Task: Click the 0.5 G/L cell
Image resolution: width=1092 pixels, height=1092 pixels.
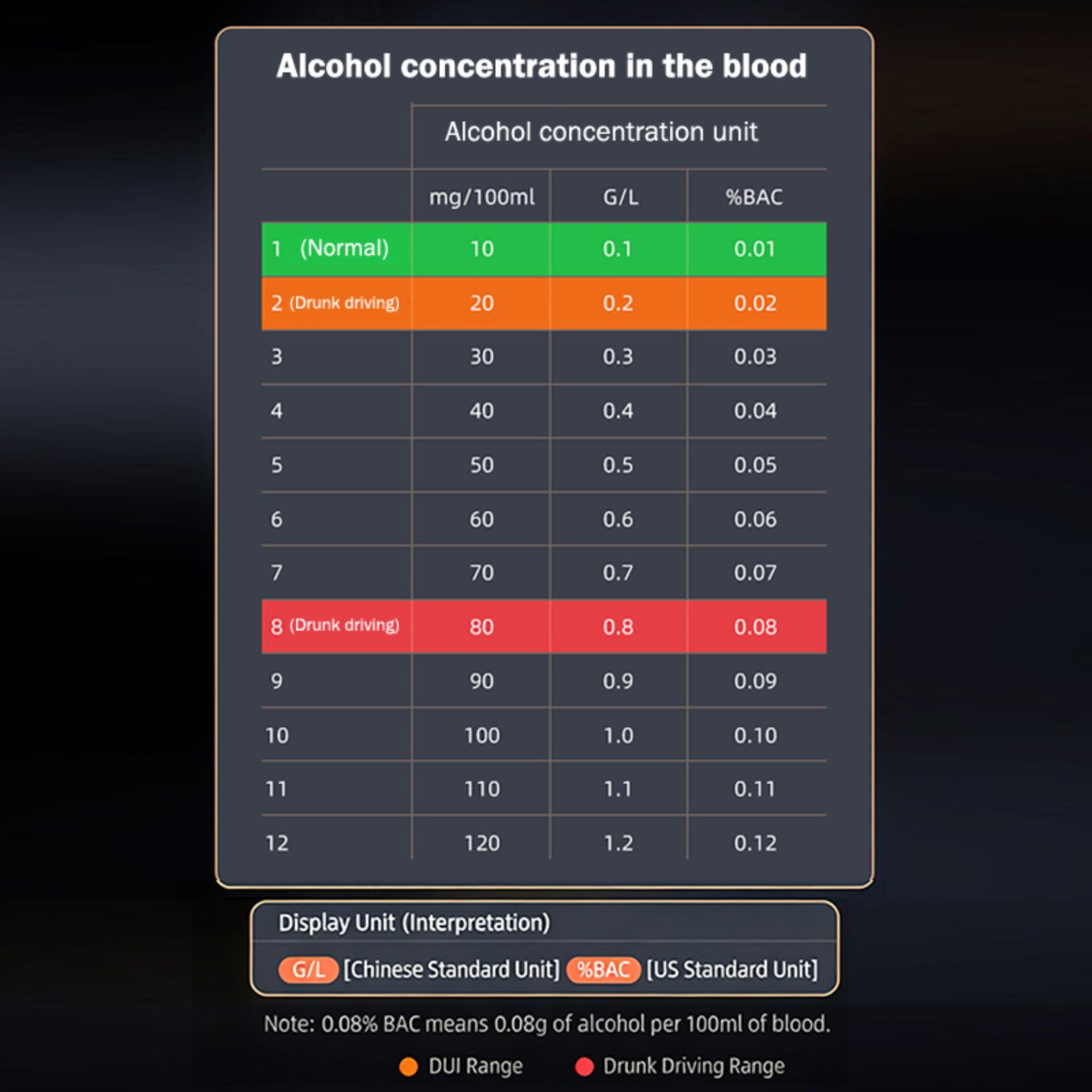Action: pyautogui.click(x=618, y=465)
